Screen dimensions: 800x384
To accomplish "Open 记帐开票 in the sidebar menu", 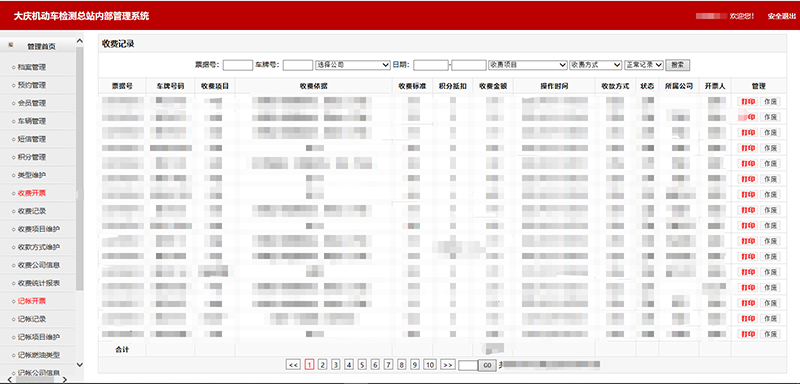I will (x=32, y=301).
